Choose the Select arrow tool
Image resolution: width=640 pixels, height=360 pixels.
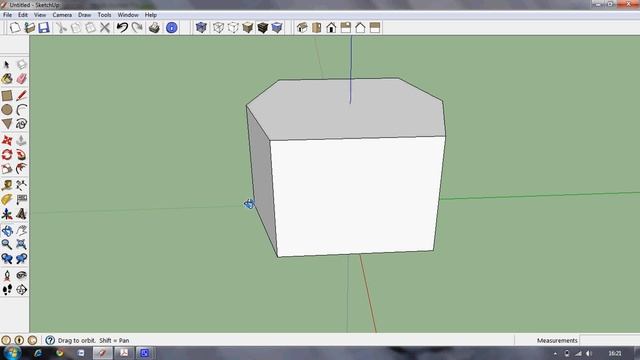tap(7, 64)
